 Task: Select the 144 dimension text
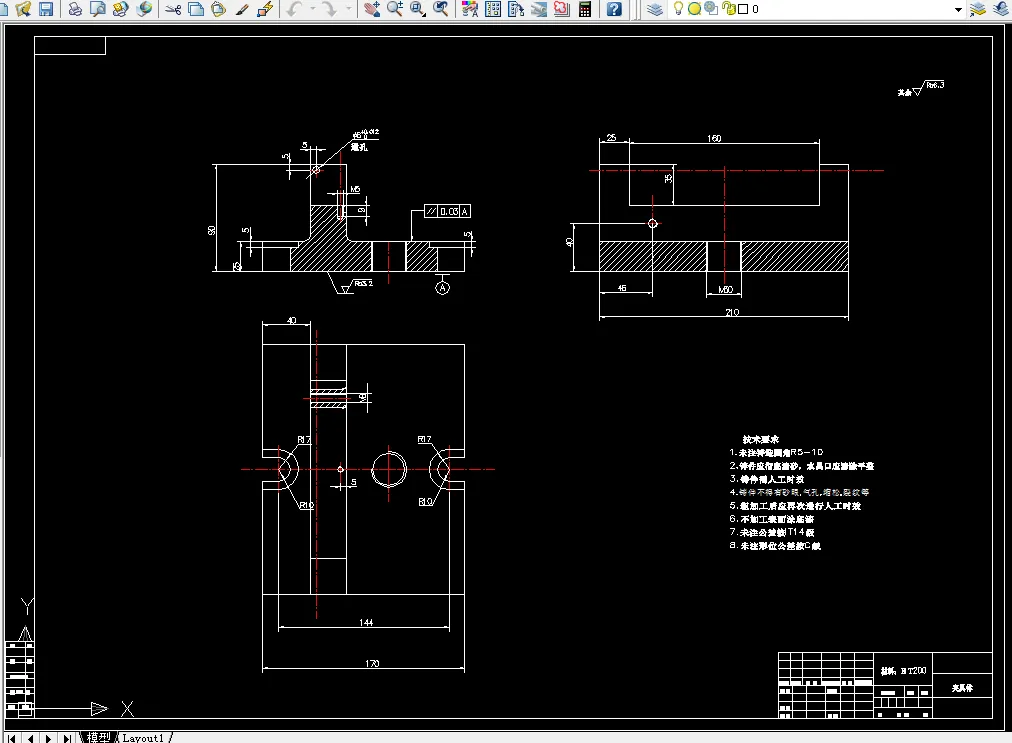pos(366,622)
